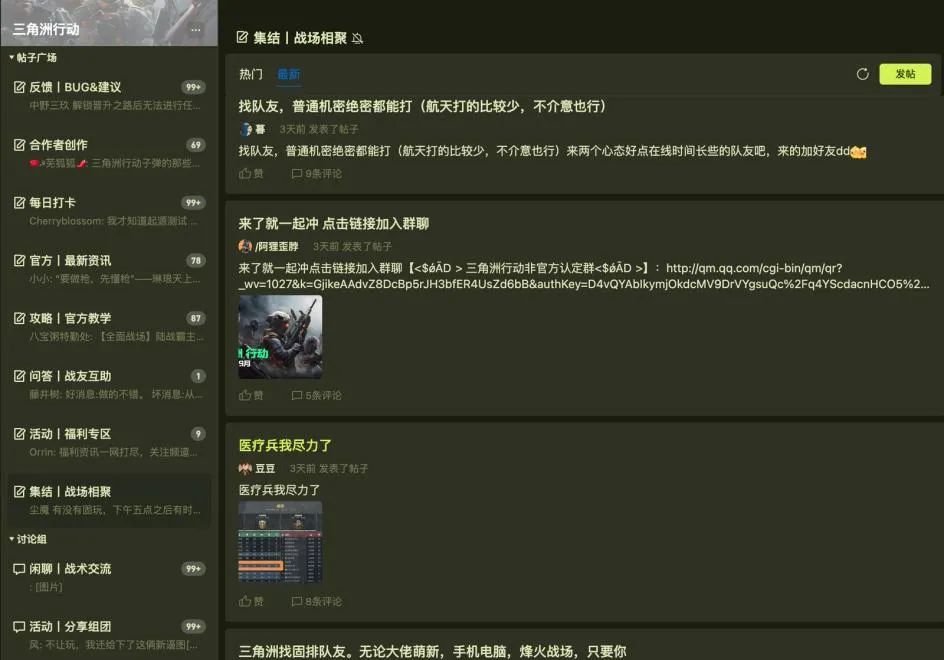The height and width of the screenshot is (660, 944).
Task: Click the post icon beside 反馈丨BUG&建议
Action: point(19,87)
